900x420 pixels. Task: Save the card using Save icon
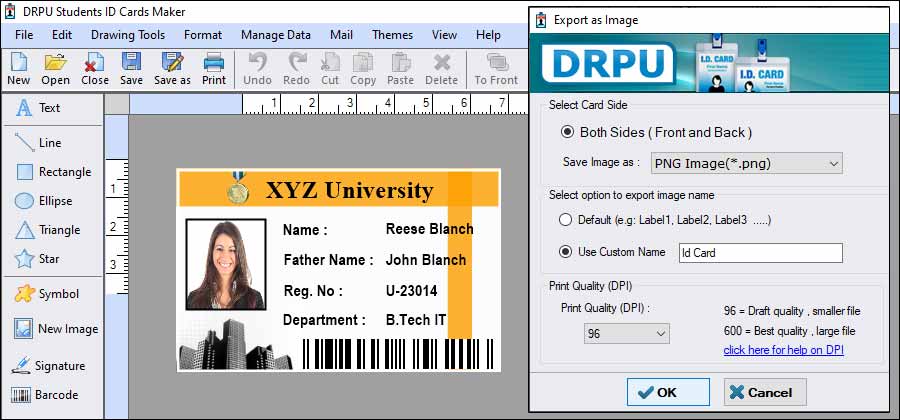pyautogui.click(x=131, y=69)
